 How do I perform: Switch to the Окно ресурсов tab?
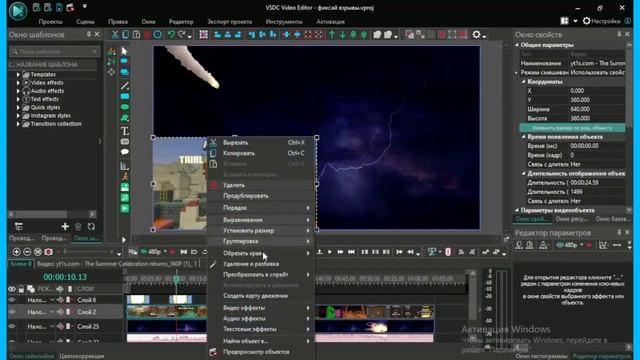click(571, 219)
